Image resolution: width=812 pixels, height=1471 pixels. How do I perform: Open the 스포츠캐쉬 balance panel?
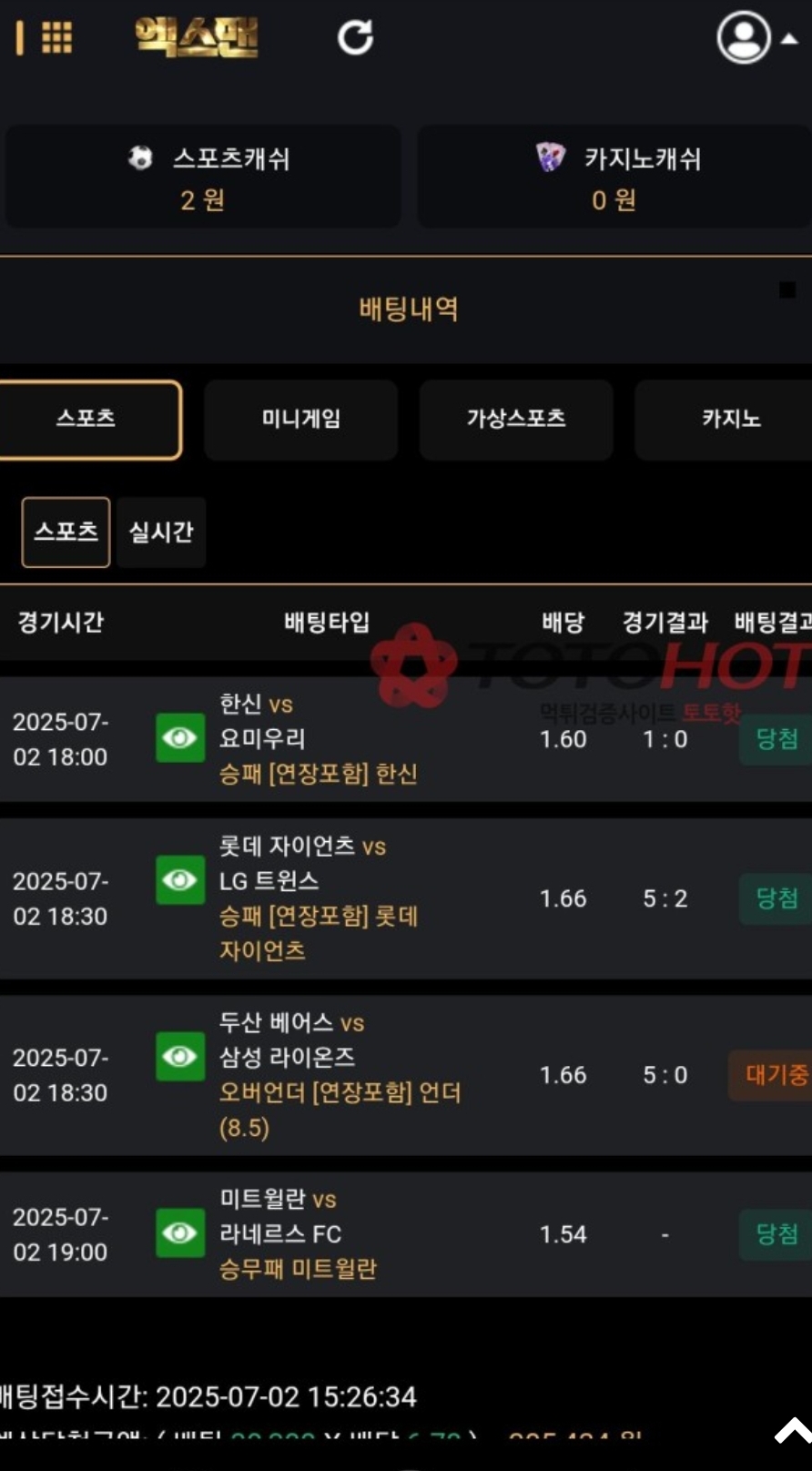click(x=202, y=178)
